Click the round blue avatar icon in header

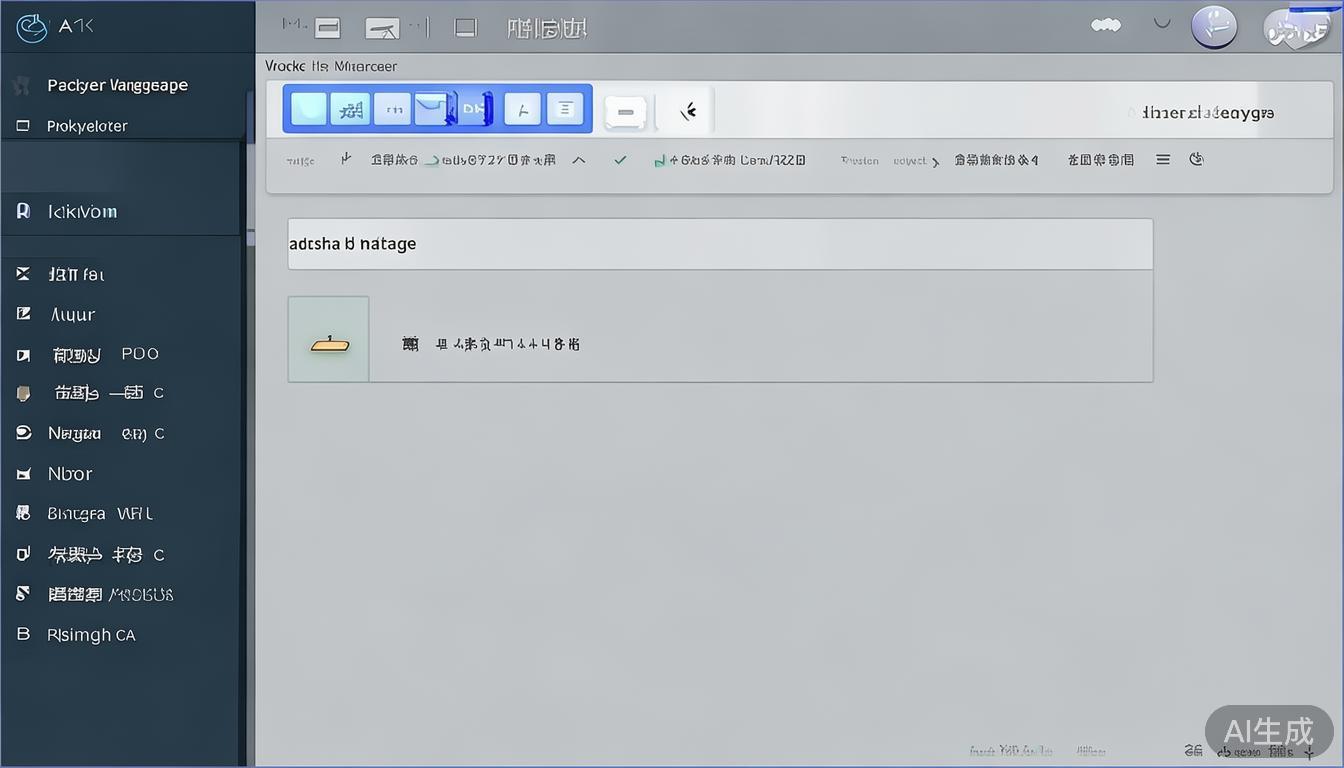click(x=1214, y=28)
